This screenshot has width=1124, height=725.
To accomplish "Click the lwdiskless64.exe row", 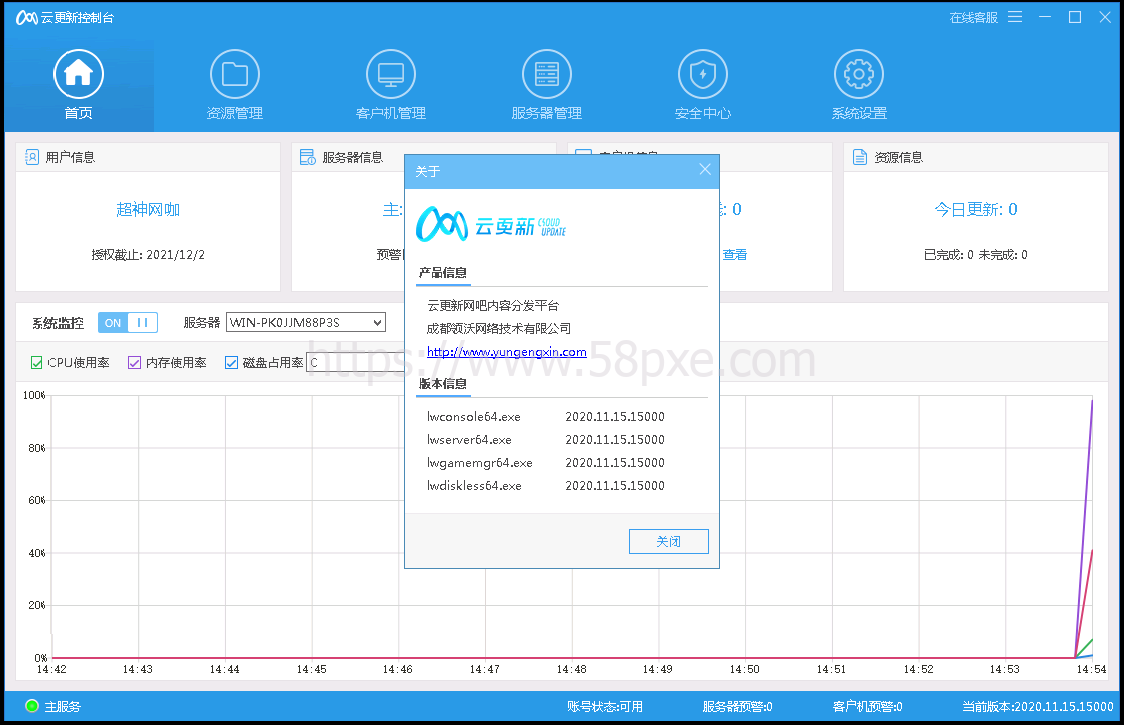I will click(546, 485).
